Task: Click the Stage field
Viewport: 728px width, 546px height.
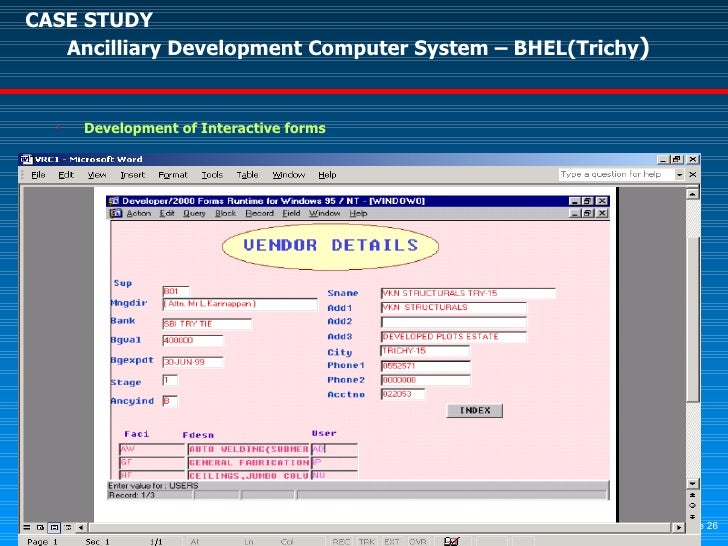Action: (169, 380)
